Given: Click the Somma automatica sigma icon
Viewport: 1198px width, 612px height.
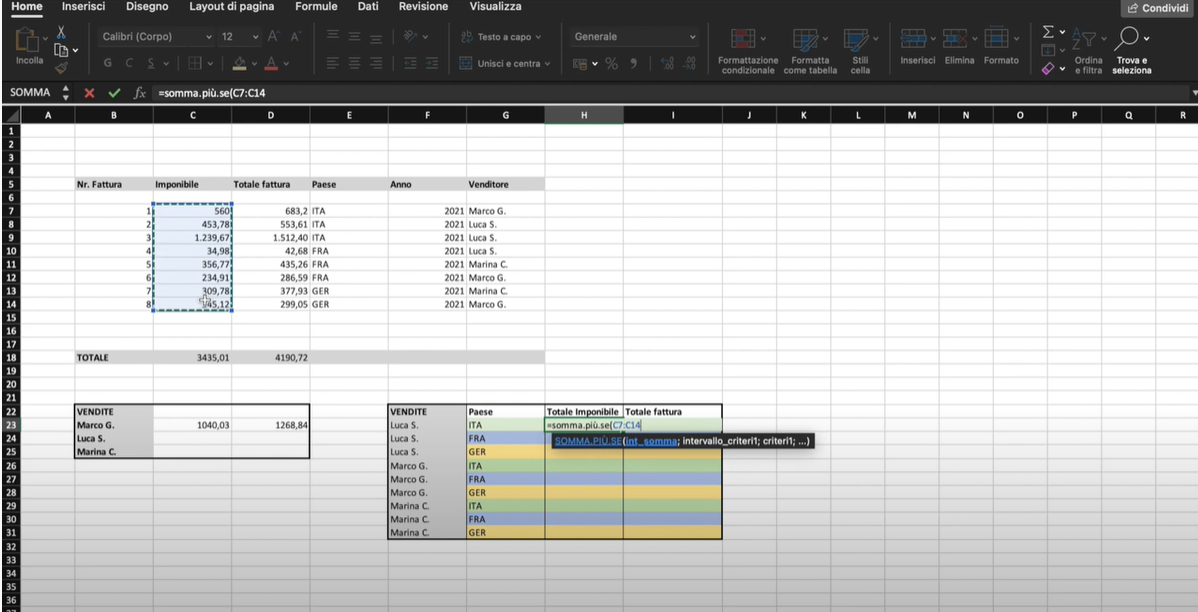Looking at the screenshot, I should pyautogui.click(x=1049, y=32).
